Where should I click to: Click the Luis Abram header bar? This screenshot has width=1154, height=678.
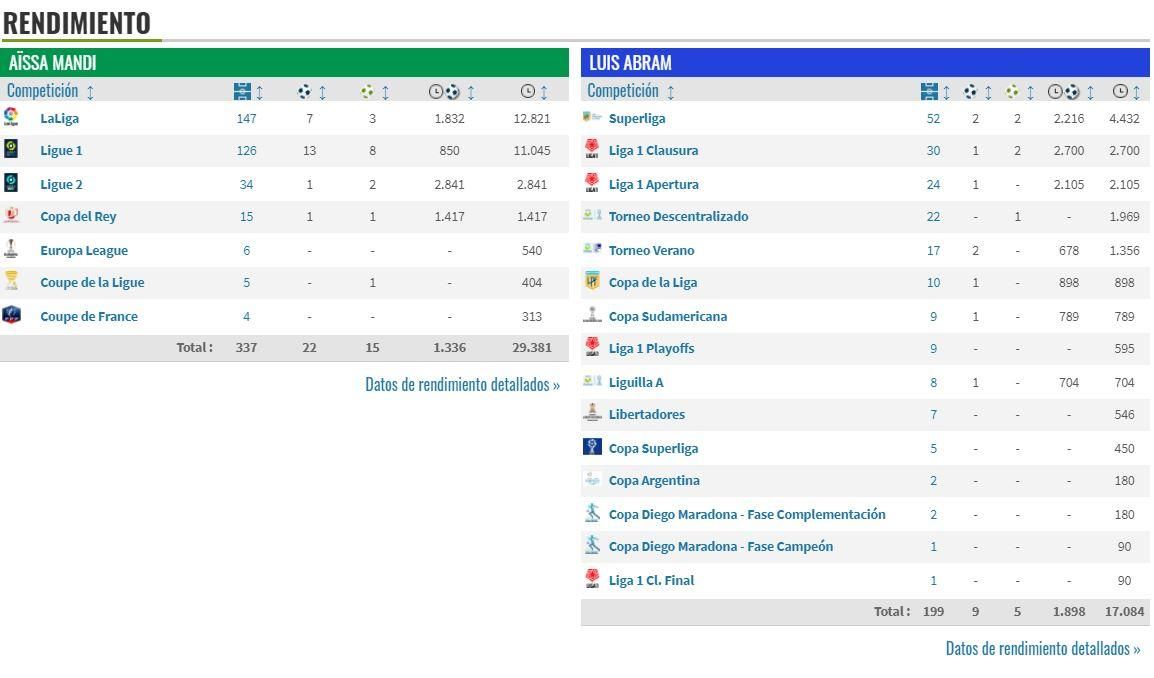coord(864,62)
